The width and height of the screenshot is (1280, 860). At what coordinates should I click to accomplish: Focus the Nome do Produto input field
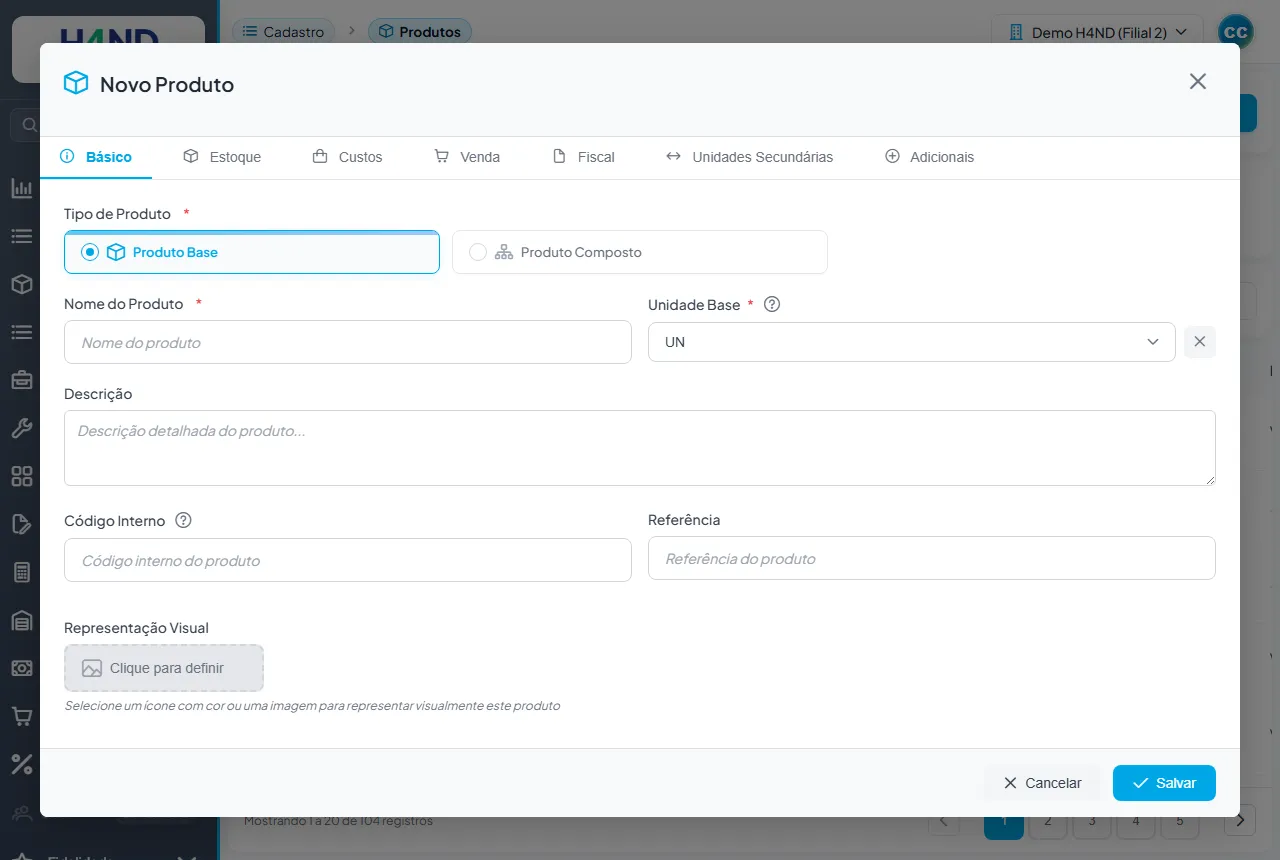coord(348,342)
